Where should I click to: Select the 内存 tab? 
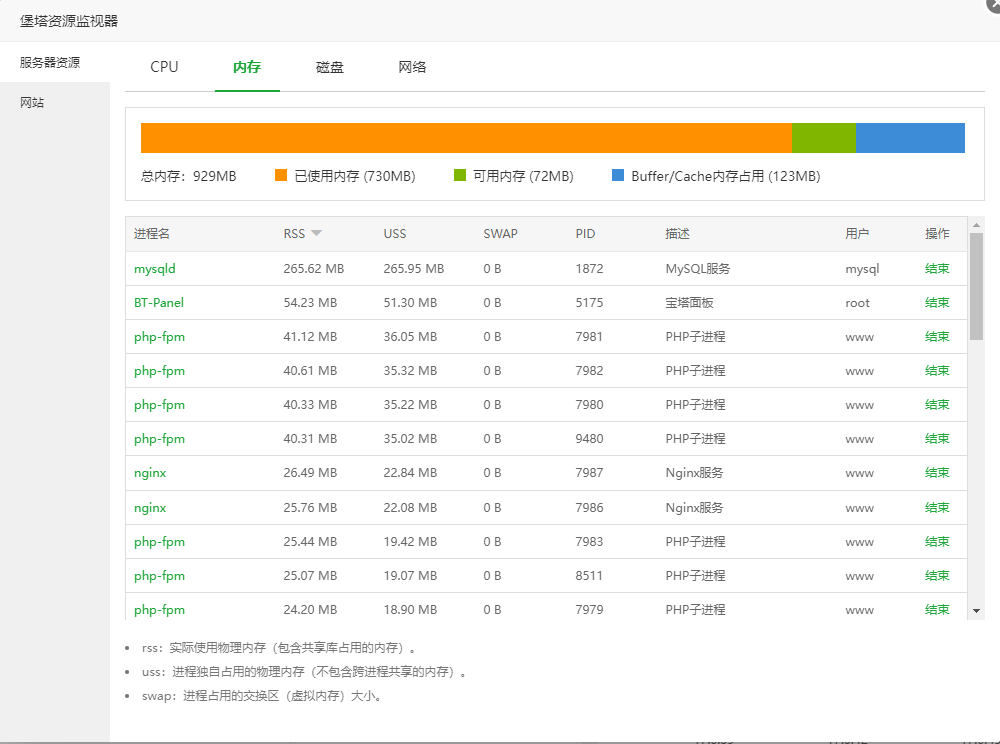(247, 67)
